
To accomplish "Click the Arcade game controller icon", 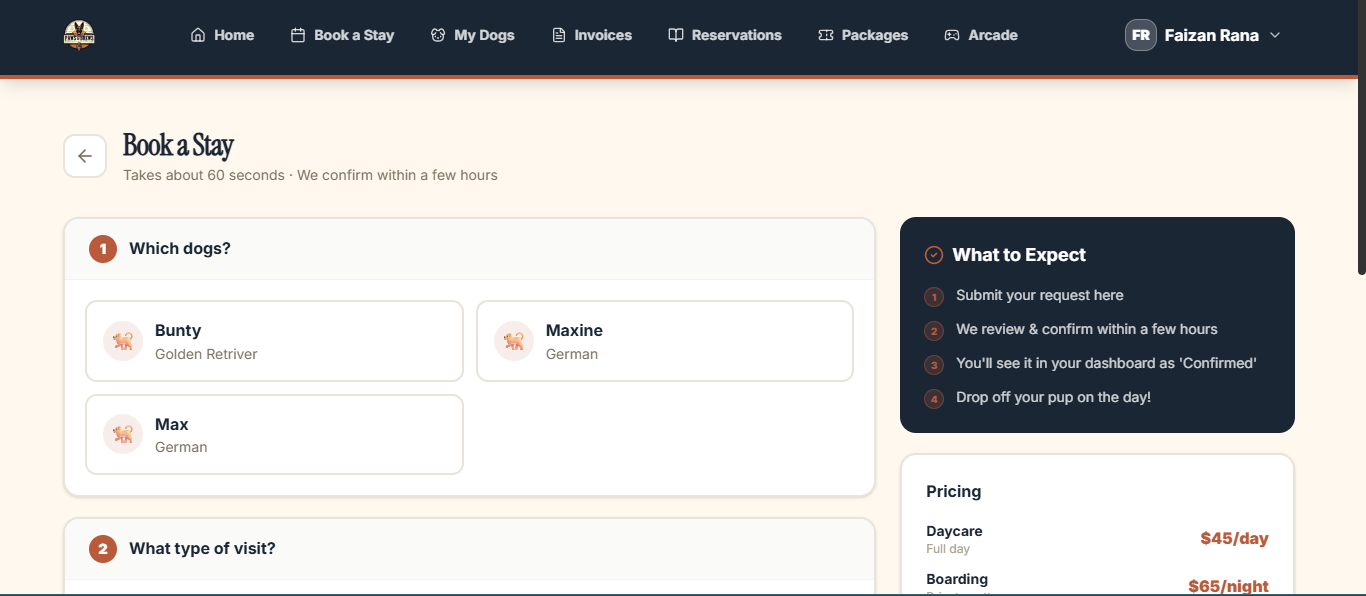I will [950, 34].
